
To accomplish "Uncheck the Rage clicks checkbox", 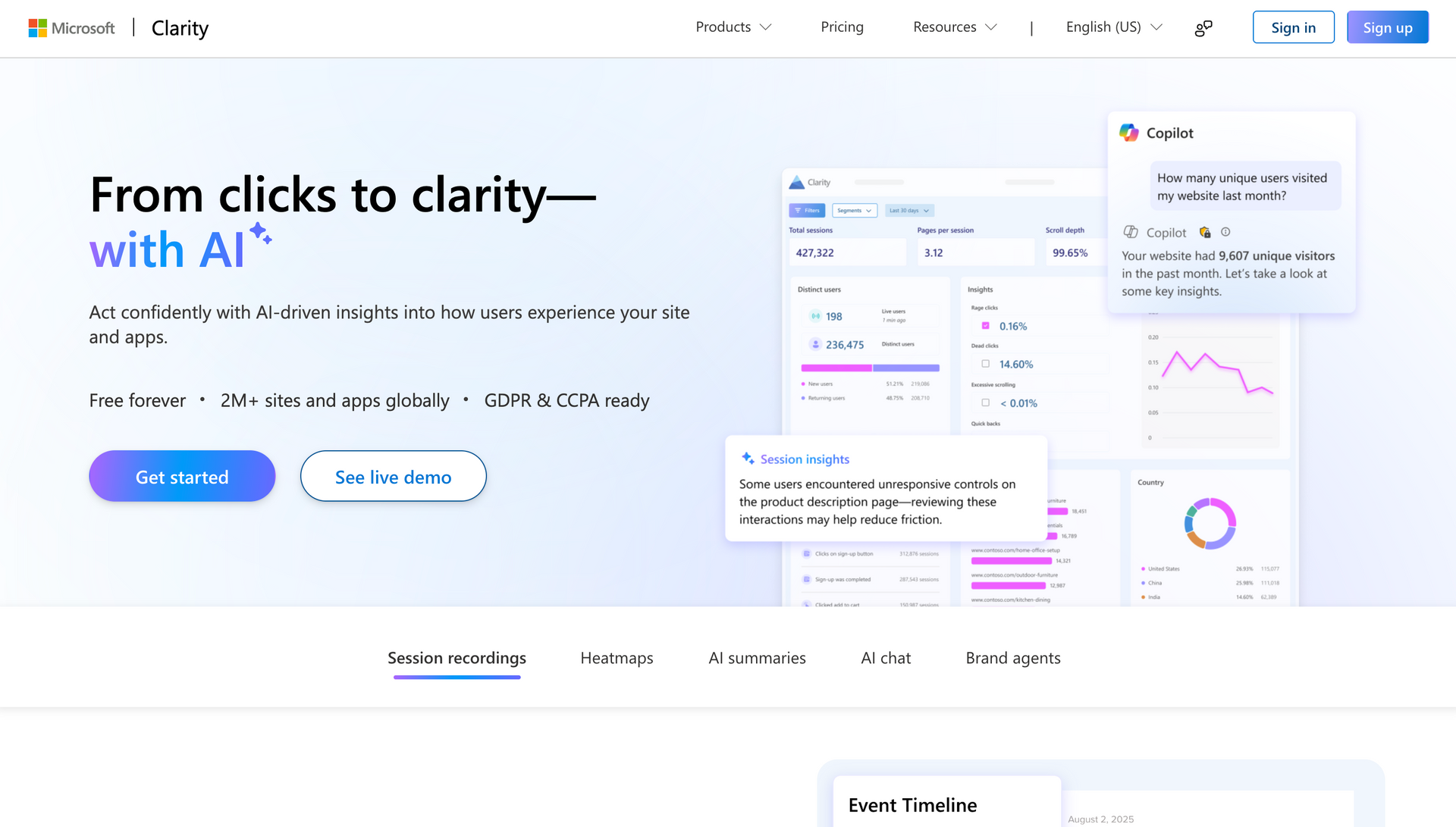I will point(986,326).
